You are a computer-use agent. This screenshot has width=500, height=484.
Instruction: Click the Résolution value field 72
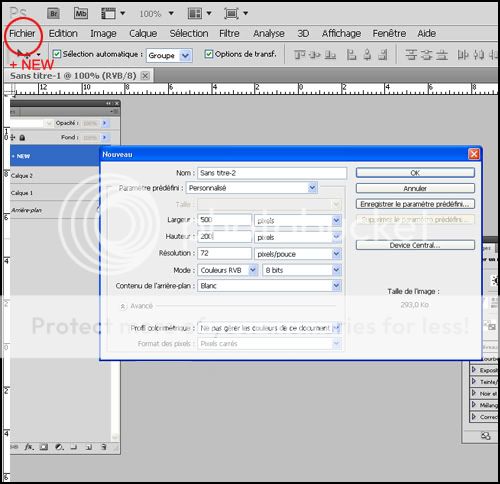[224, 253]
